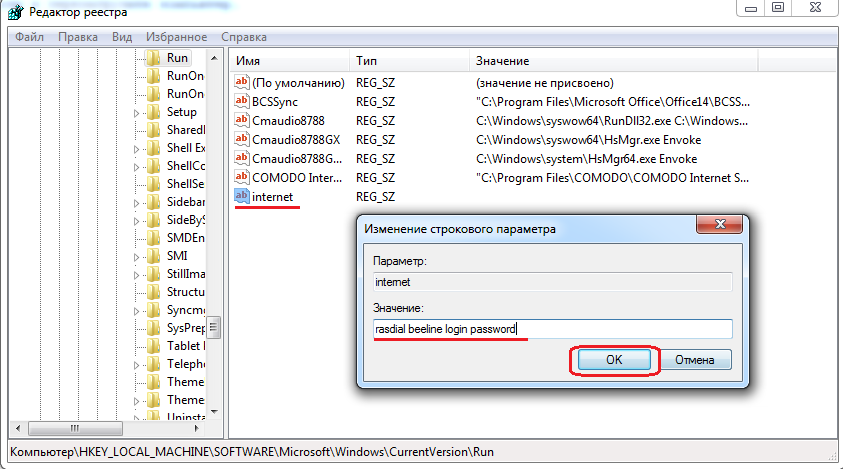843x469 pixels.
Task: Click the Structu folder icon
Action: tap(154, 292)
